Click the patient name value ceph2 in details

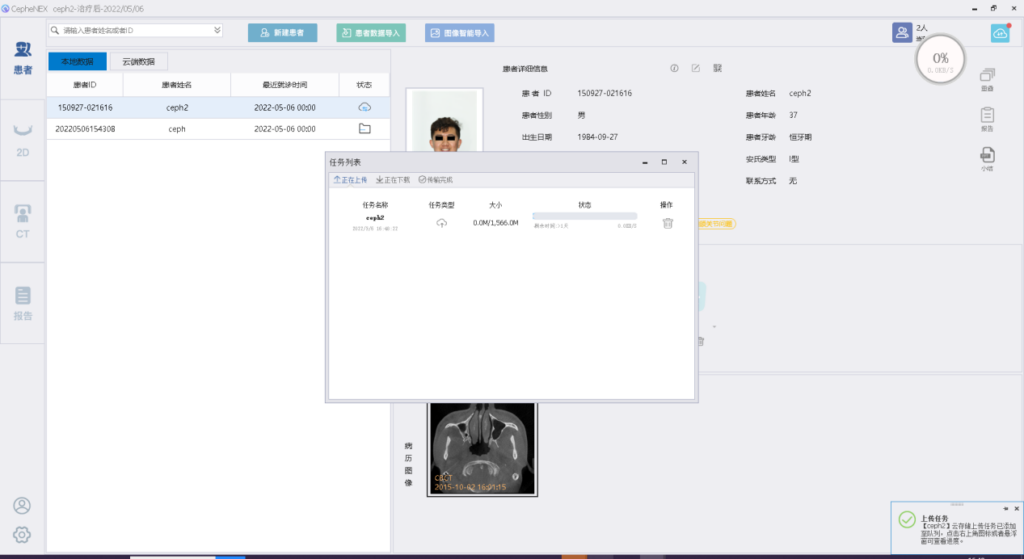coord(800,93)
